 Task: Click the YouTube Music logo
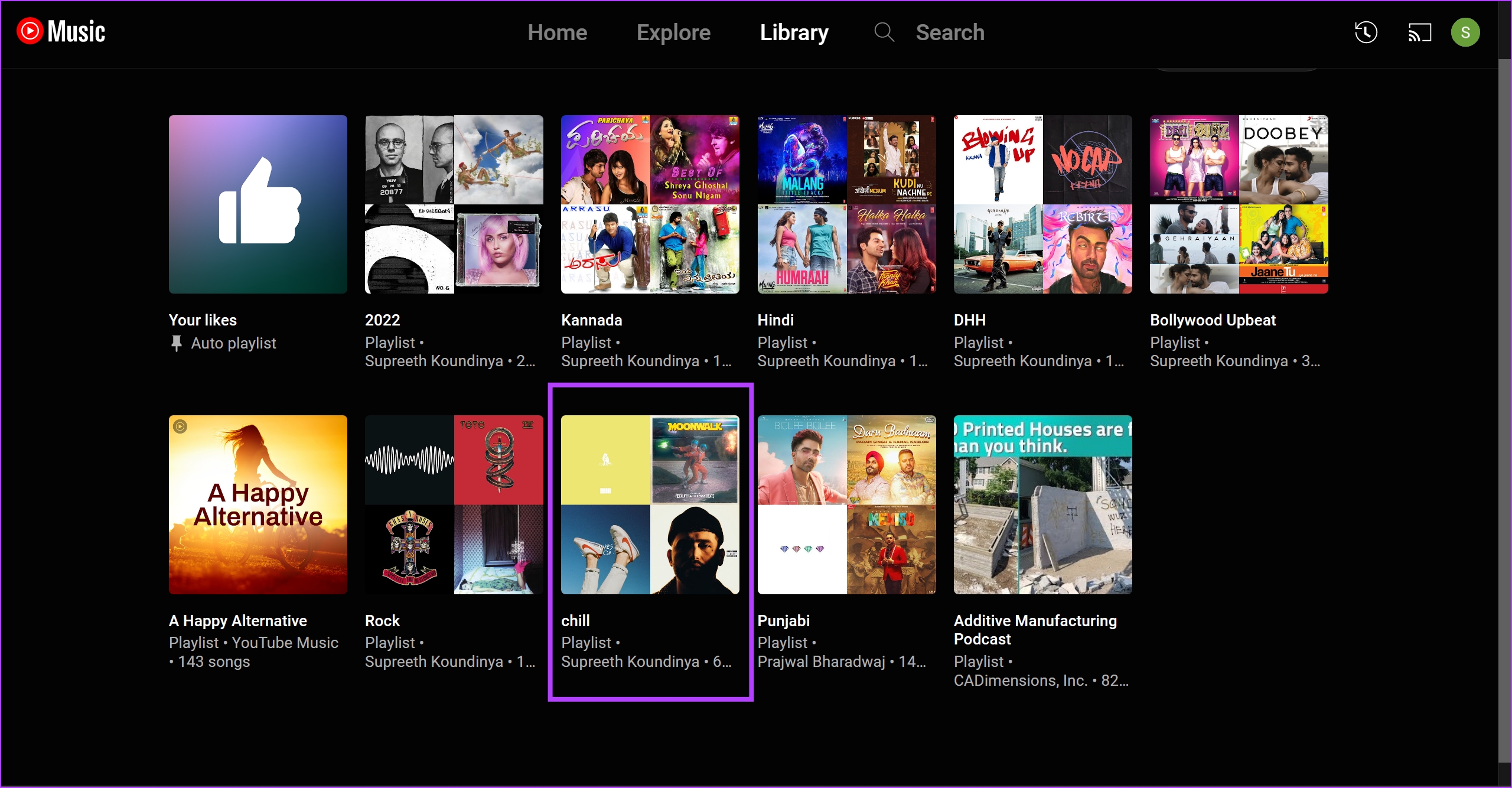pos(61,31)
